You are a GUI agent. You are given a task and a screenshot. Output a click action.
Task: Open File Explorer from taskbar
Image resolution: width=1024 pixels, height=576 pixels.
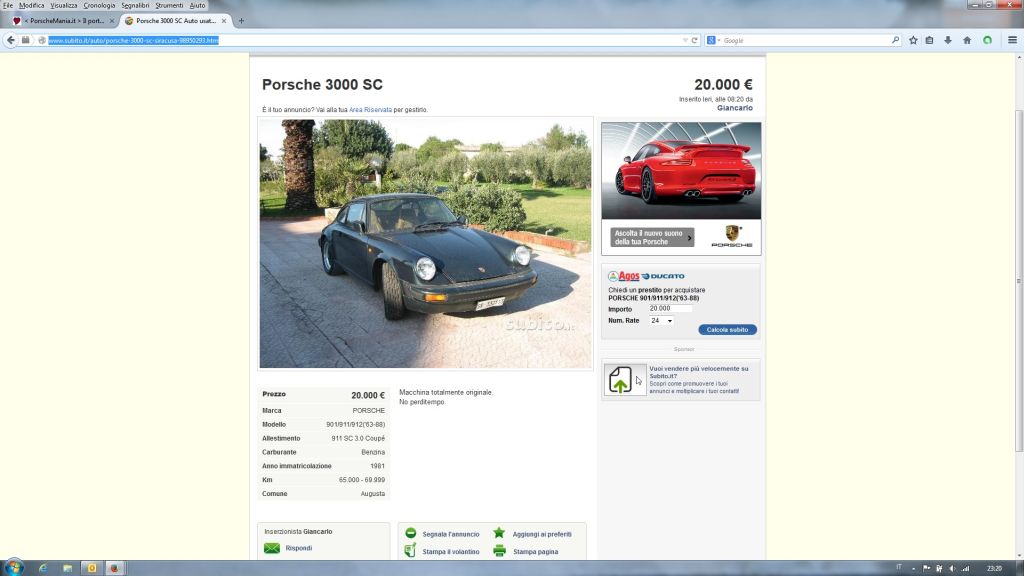point(67,568)
